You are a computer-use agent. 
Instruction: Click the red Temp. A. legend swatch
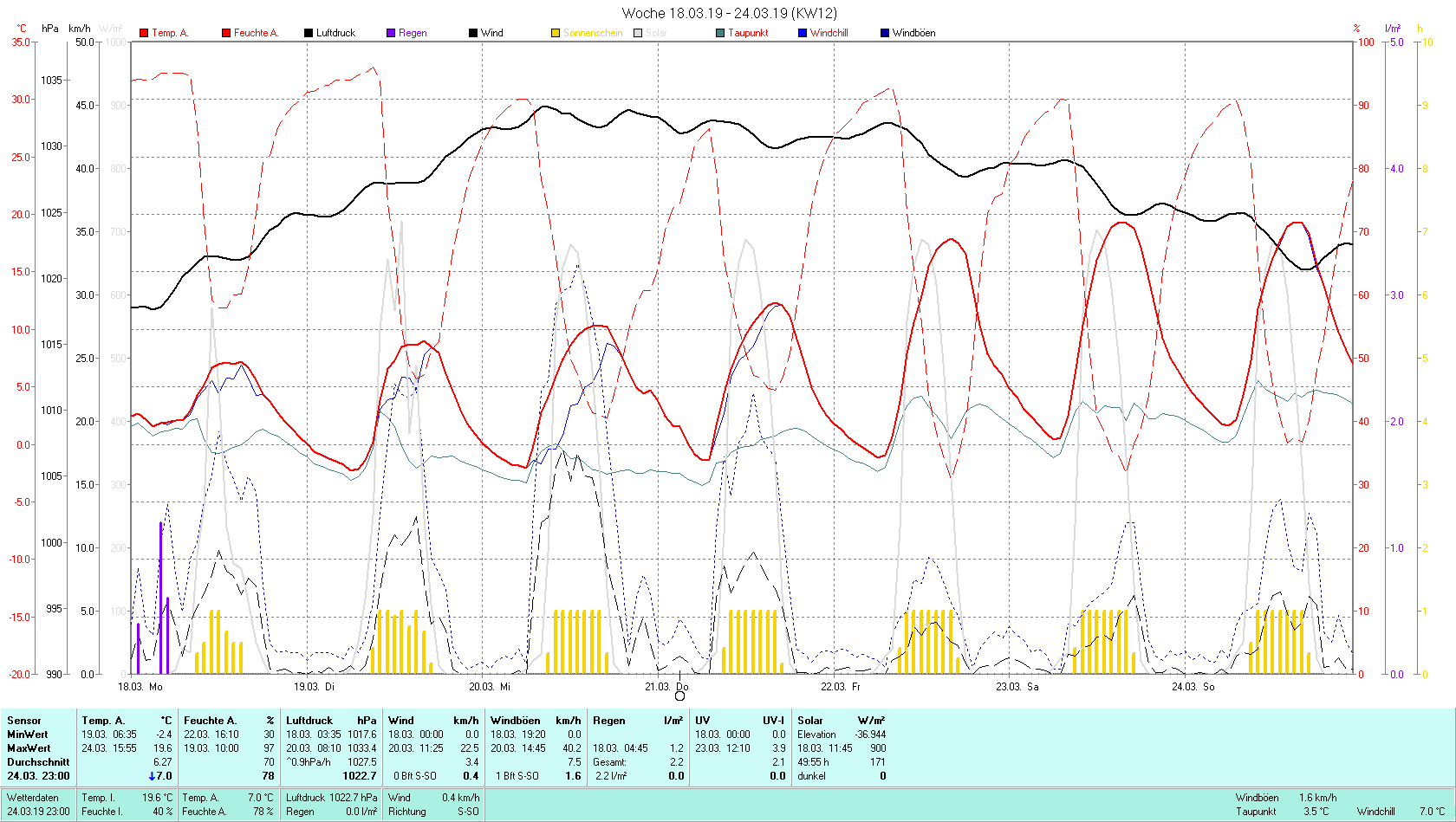[x=144, y=33]
